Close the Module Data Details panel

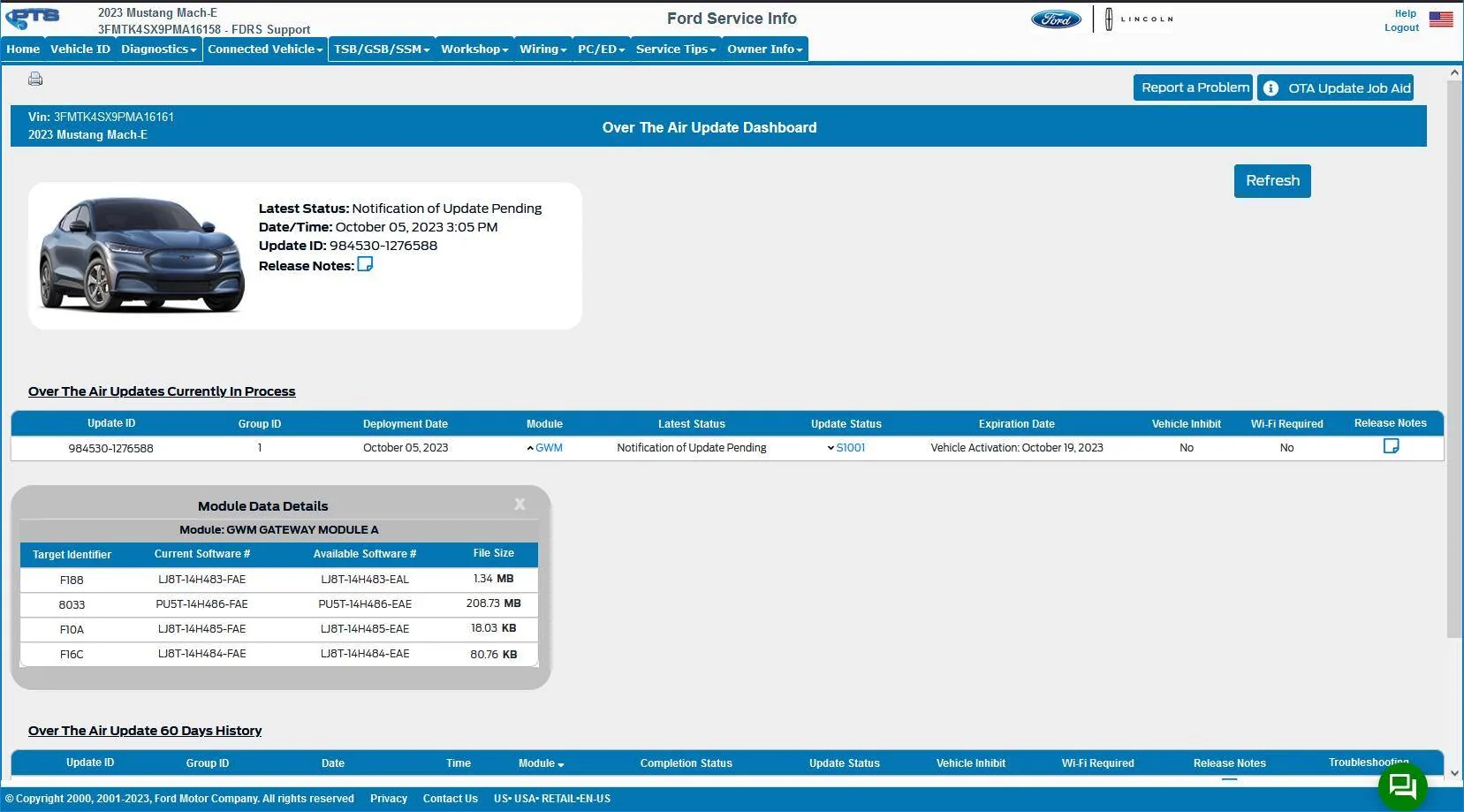pos(520,504)
